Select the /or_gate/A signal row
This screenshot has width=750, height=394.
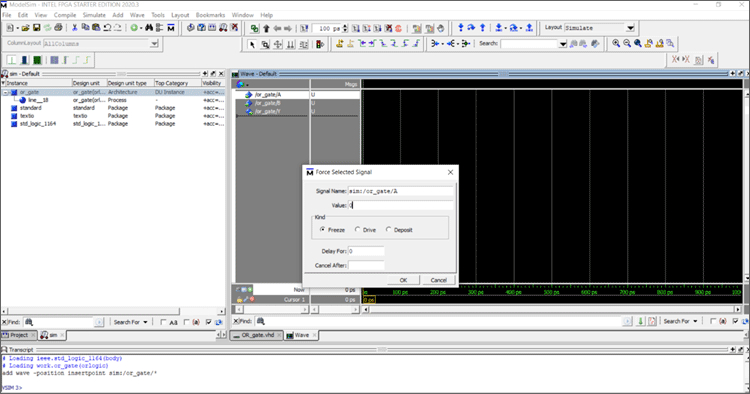pyautogui.click(x=297, y=95)
